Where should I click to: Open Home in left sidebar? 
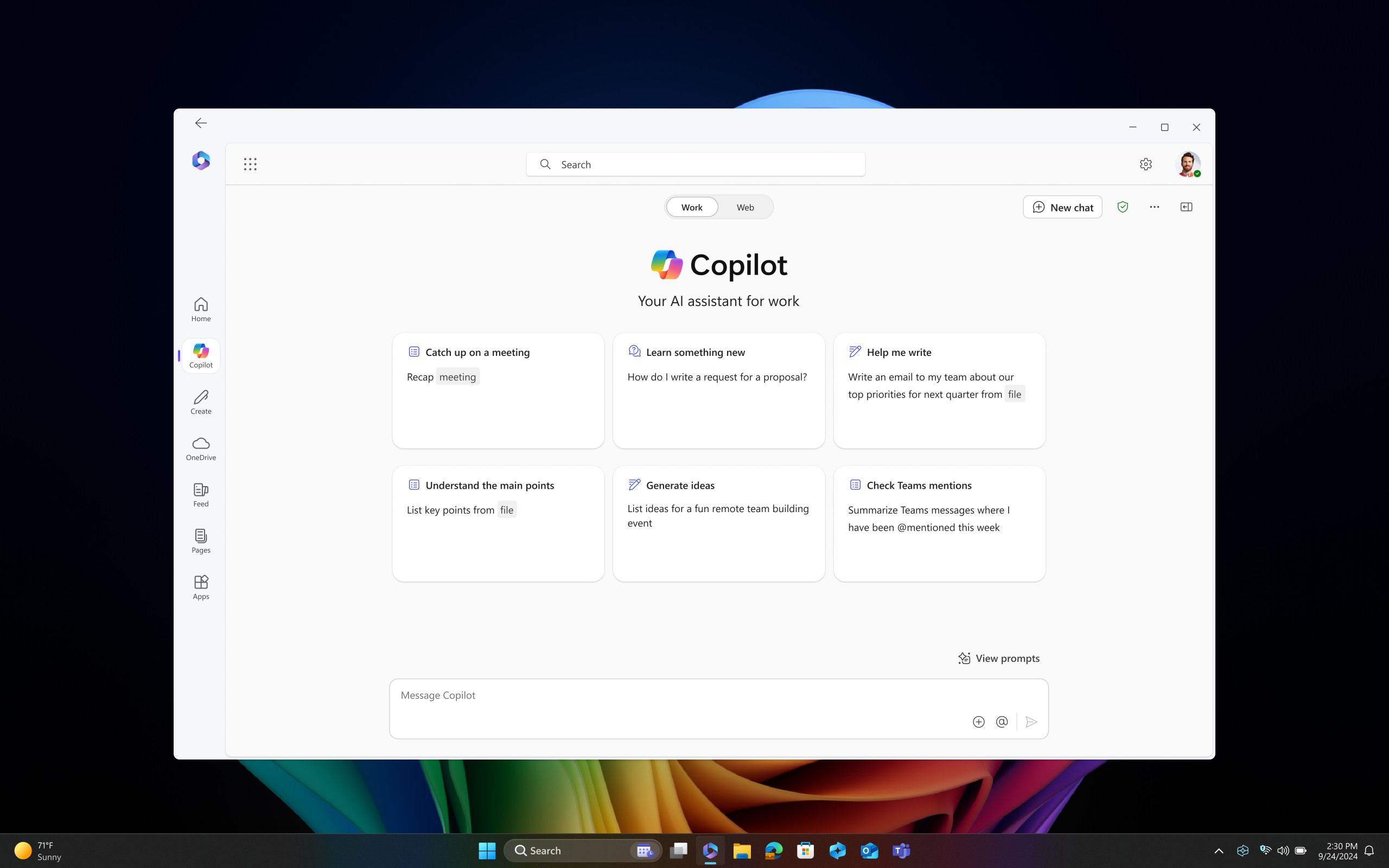tap(200, 308)
